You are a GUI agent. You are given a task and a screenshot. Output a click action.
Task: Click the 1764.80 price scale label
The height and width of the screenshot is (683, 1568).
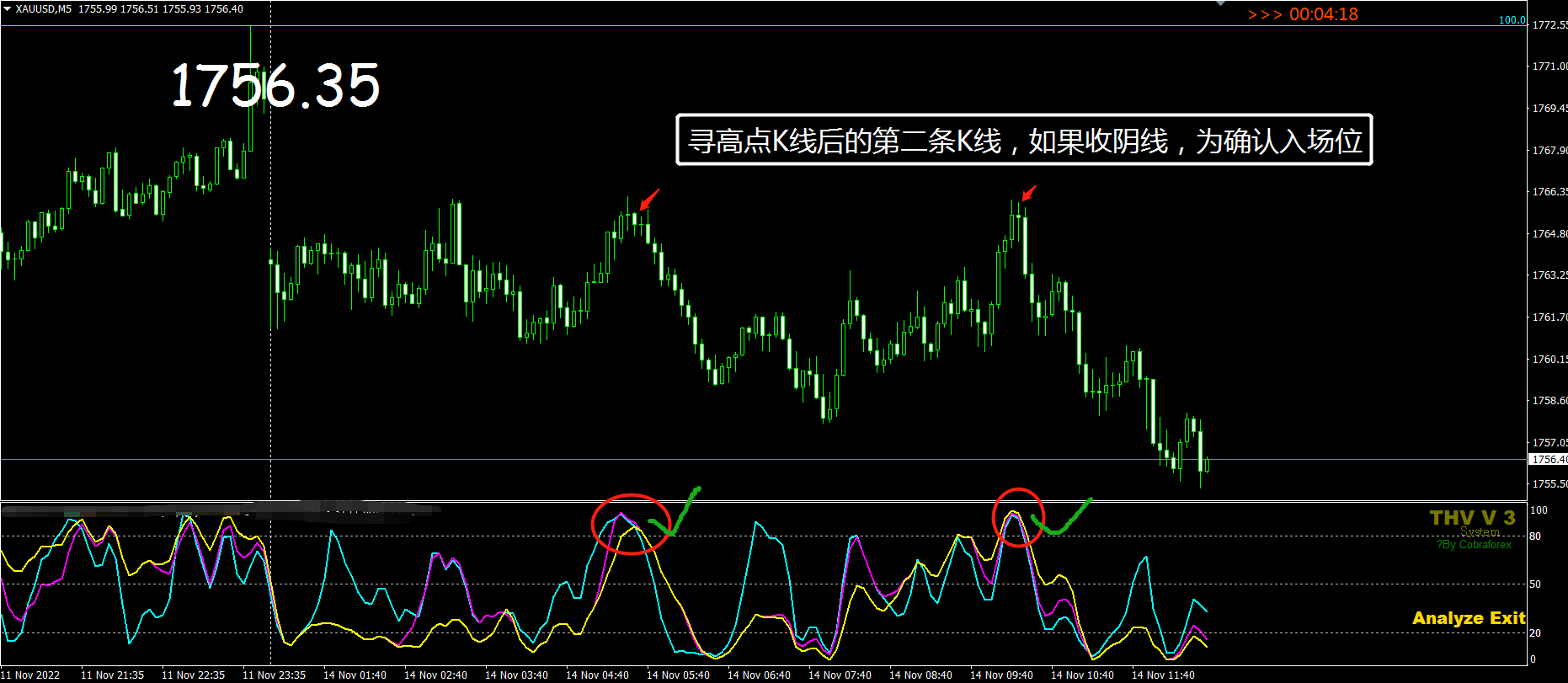(1549, 234)
